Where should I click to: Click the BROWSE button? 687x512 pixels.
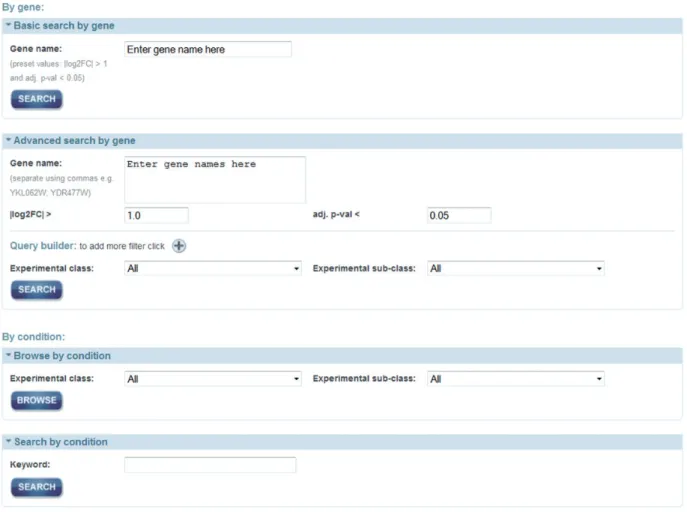coord(37,400)
